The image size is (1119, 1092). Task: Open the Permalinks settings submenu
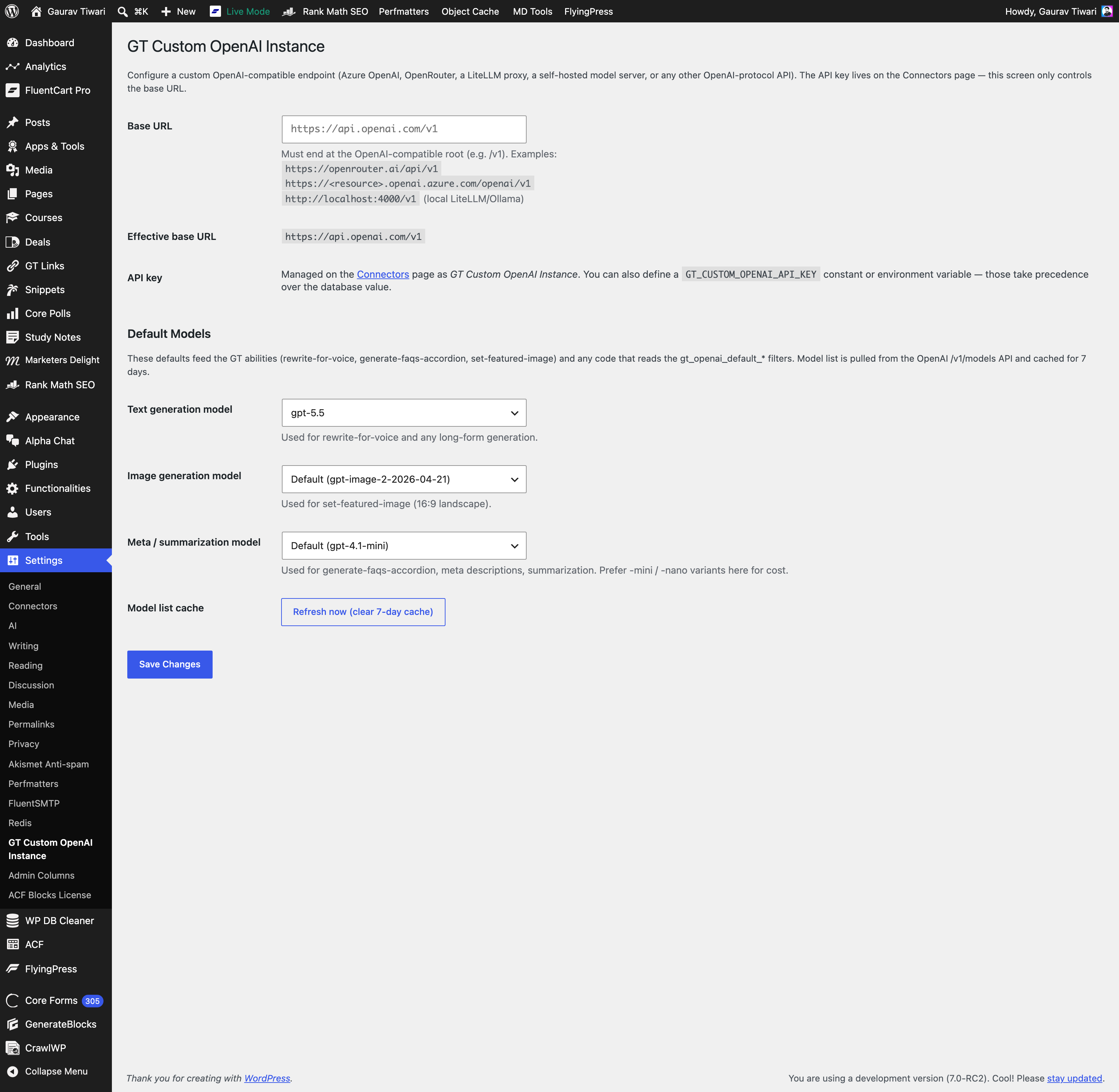(31, 724)
